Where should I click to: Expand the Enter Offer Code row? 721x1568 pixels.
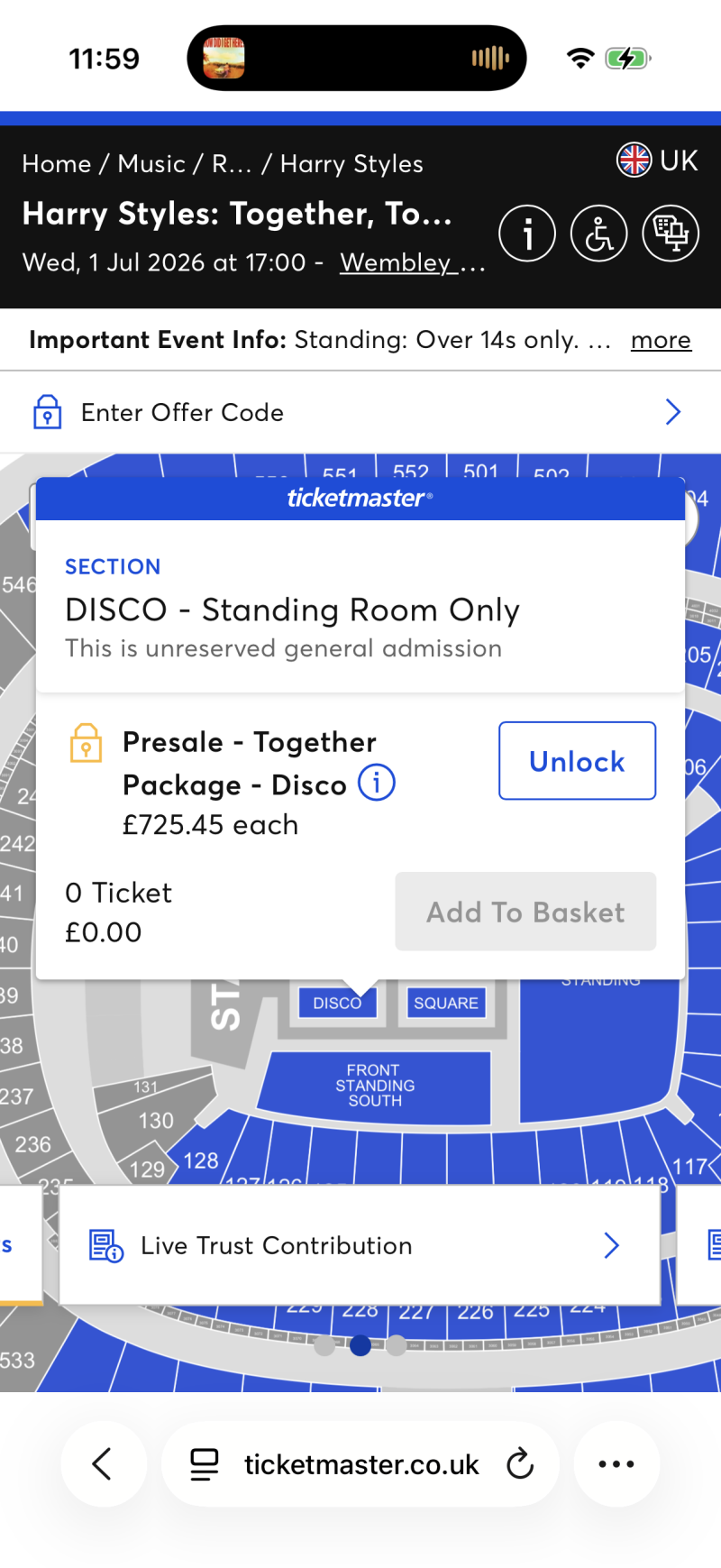tap(360, 412)
